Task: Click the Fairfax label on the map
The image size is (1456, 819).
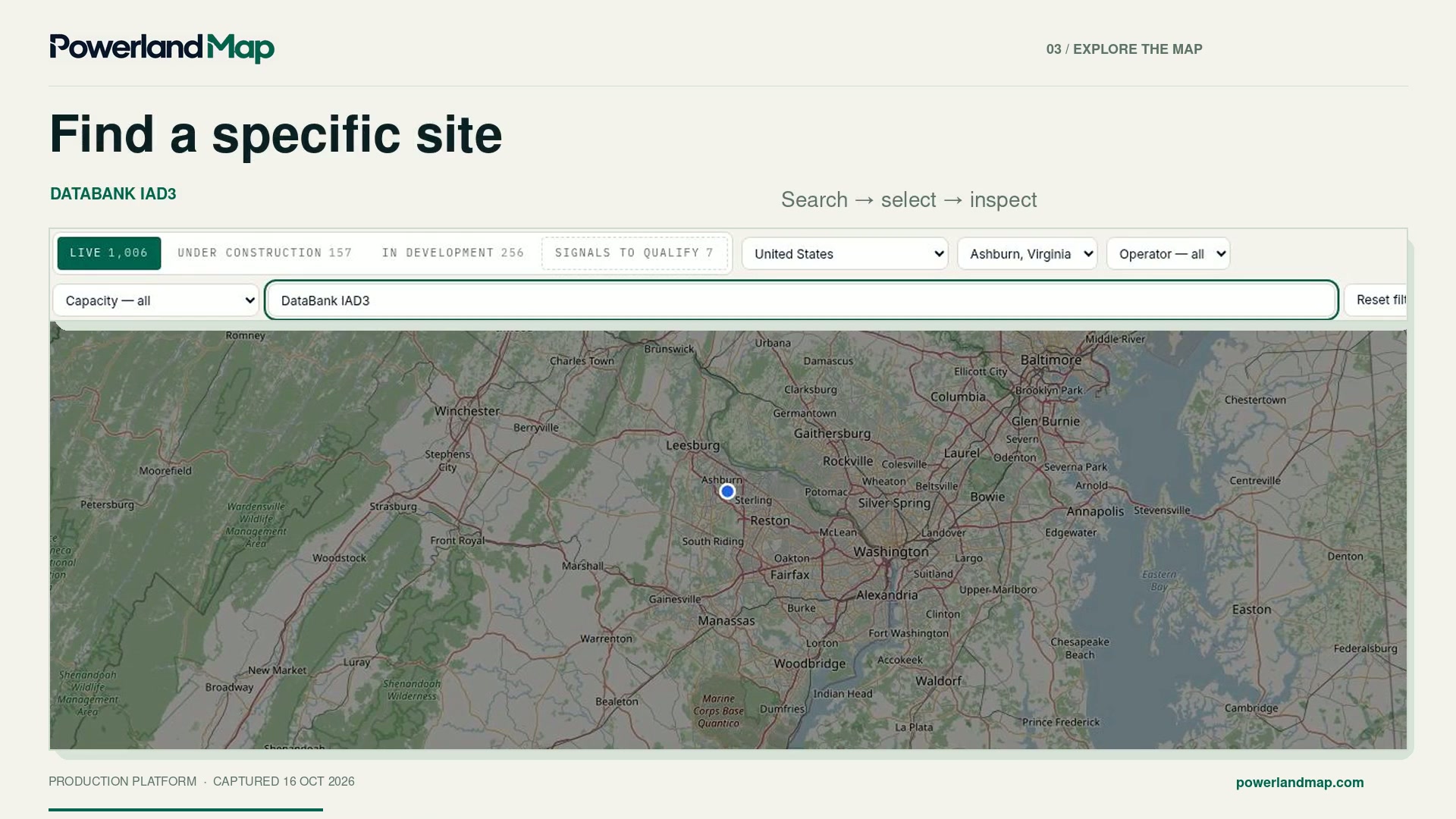Action: click(789, 575)
